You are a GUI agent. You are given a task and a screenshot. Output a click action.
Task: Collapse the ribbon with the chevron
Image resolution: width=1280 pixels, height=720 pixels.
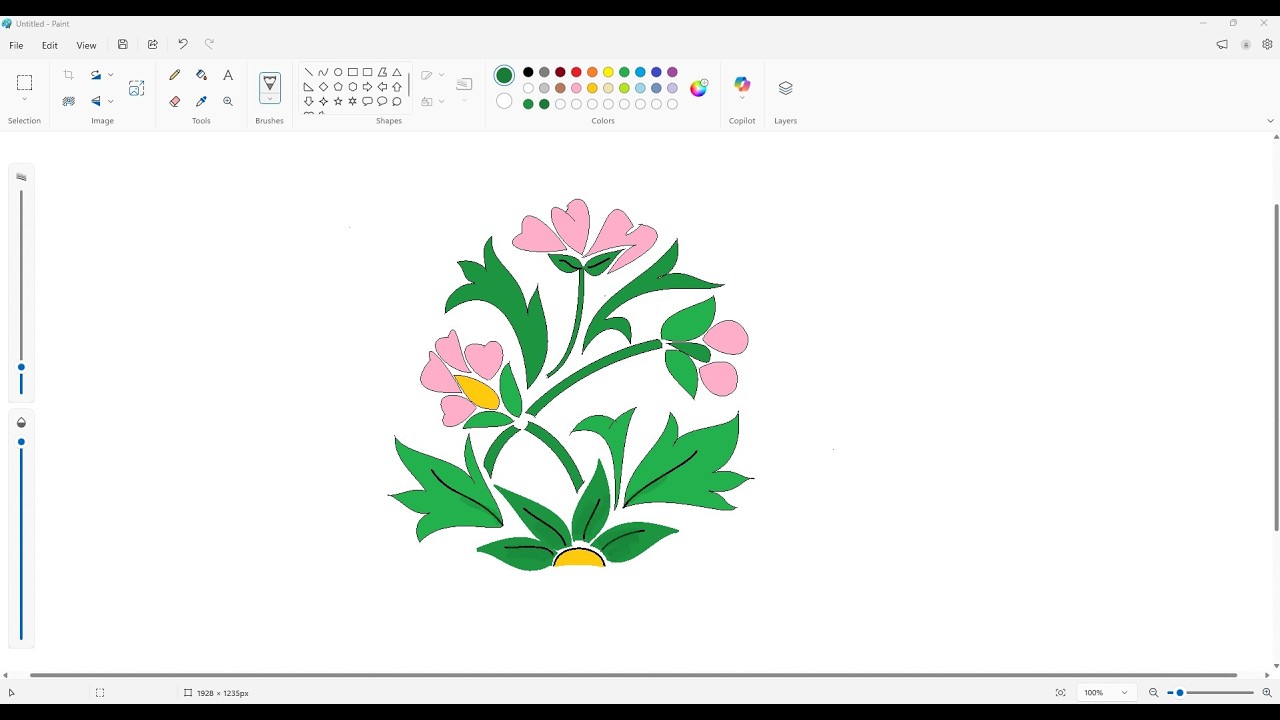[x=1270, y=121]
